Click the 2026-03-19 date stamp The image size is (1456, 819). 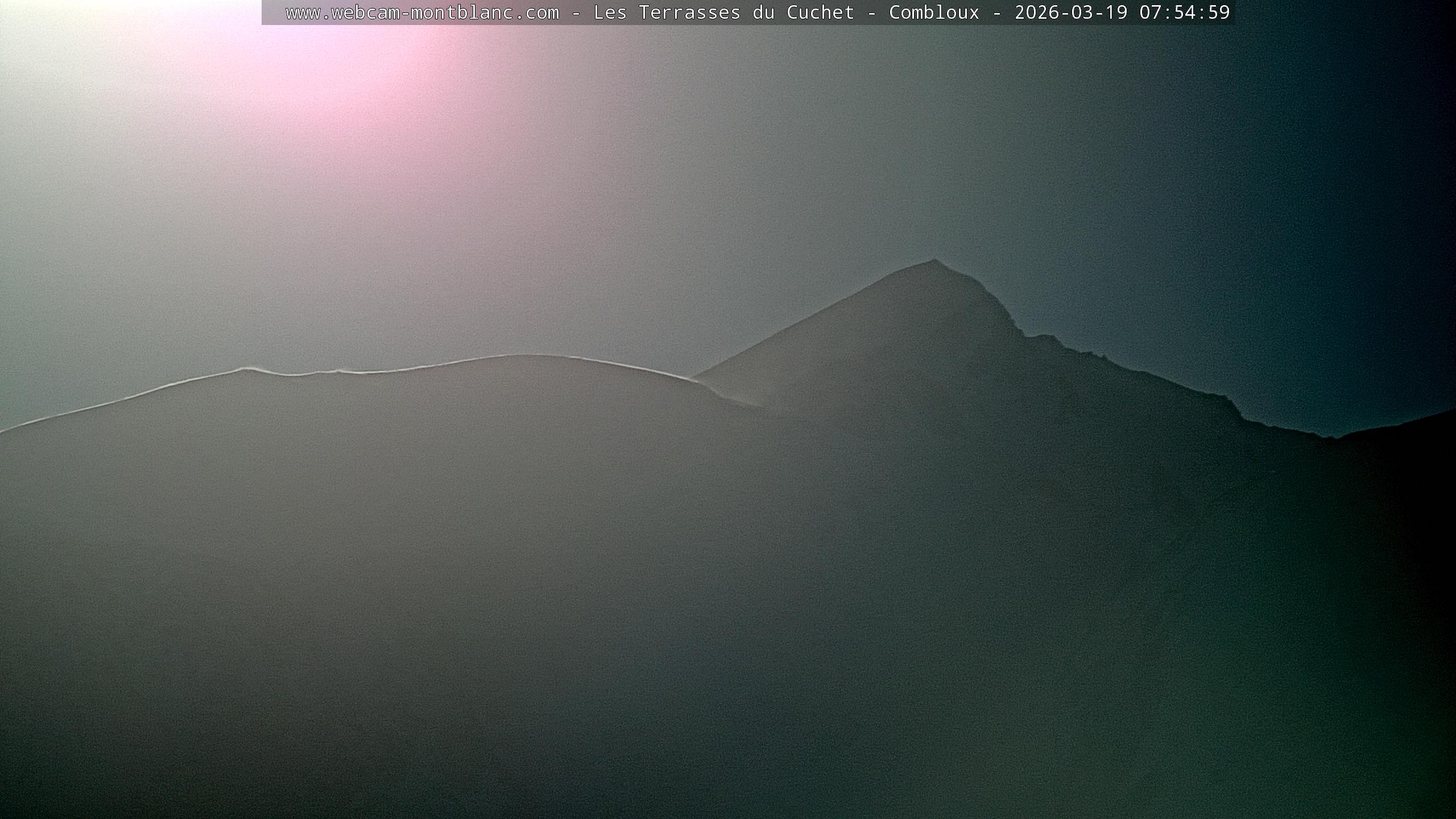(x=1070, y=13)
